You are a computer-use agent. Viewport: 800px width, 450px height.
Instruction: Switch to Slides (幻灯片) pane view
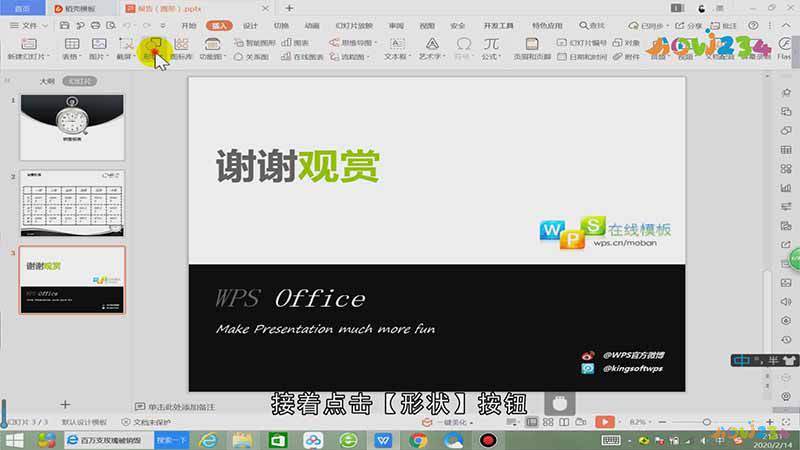click(80, 81)
